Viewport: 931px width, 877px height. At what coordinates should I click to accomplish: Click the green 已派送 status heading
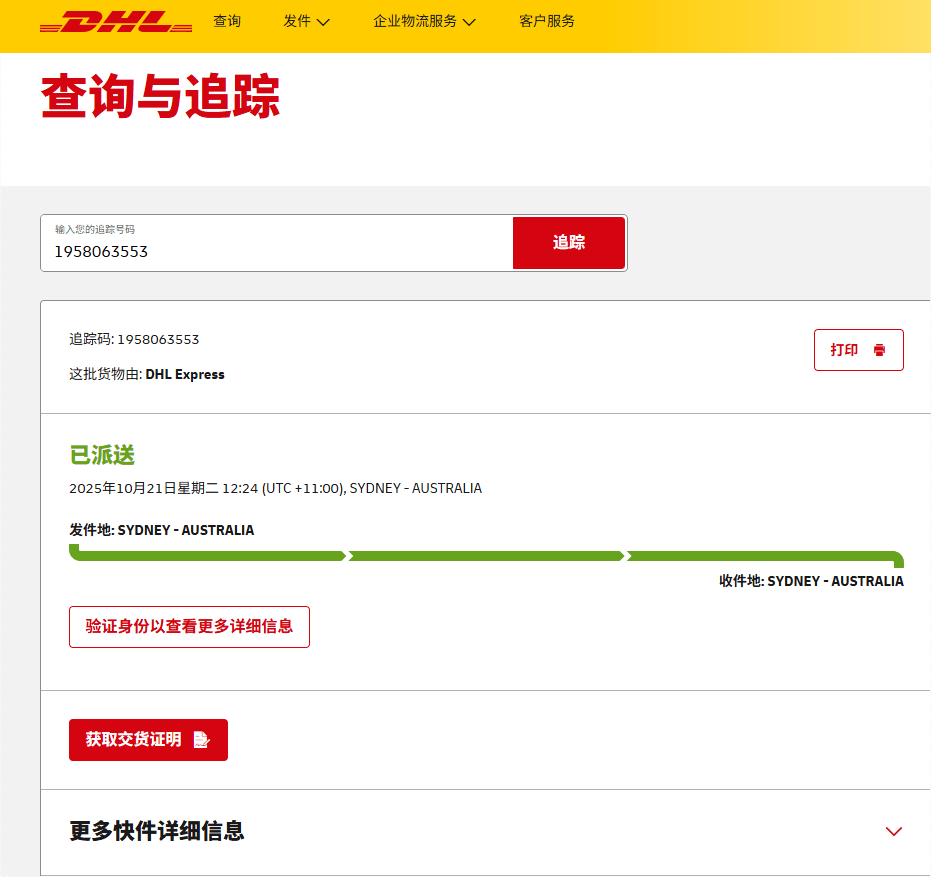click(102, 455)
